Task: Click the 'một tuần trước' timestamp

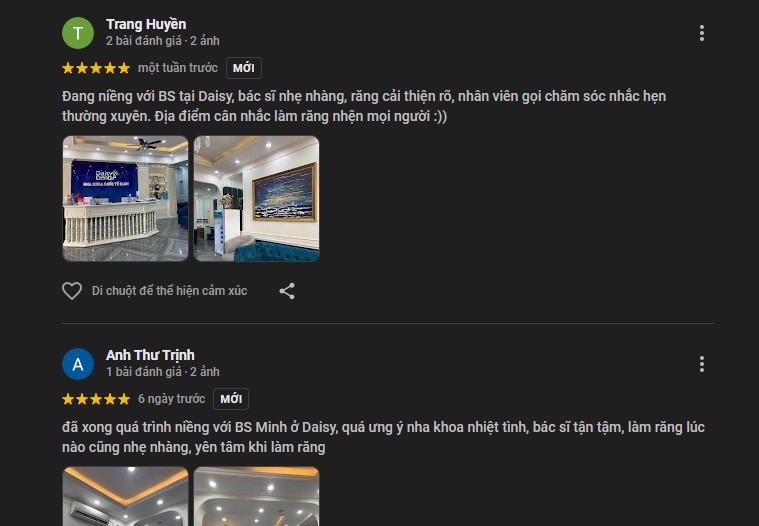Action: point(178,68)
